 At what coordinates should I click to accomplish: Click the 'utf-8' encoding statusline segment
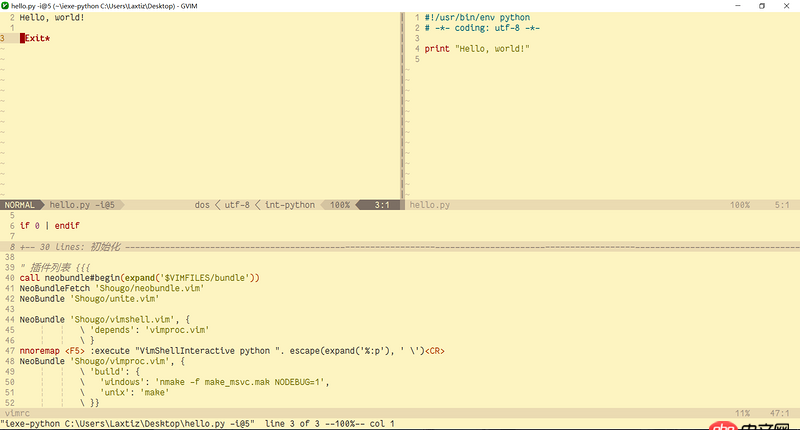point(237,205)
